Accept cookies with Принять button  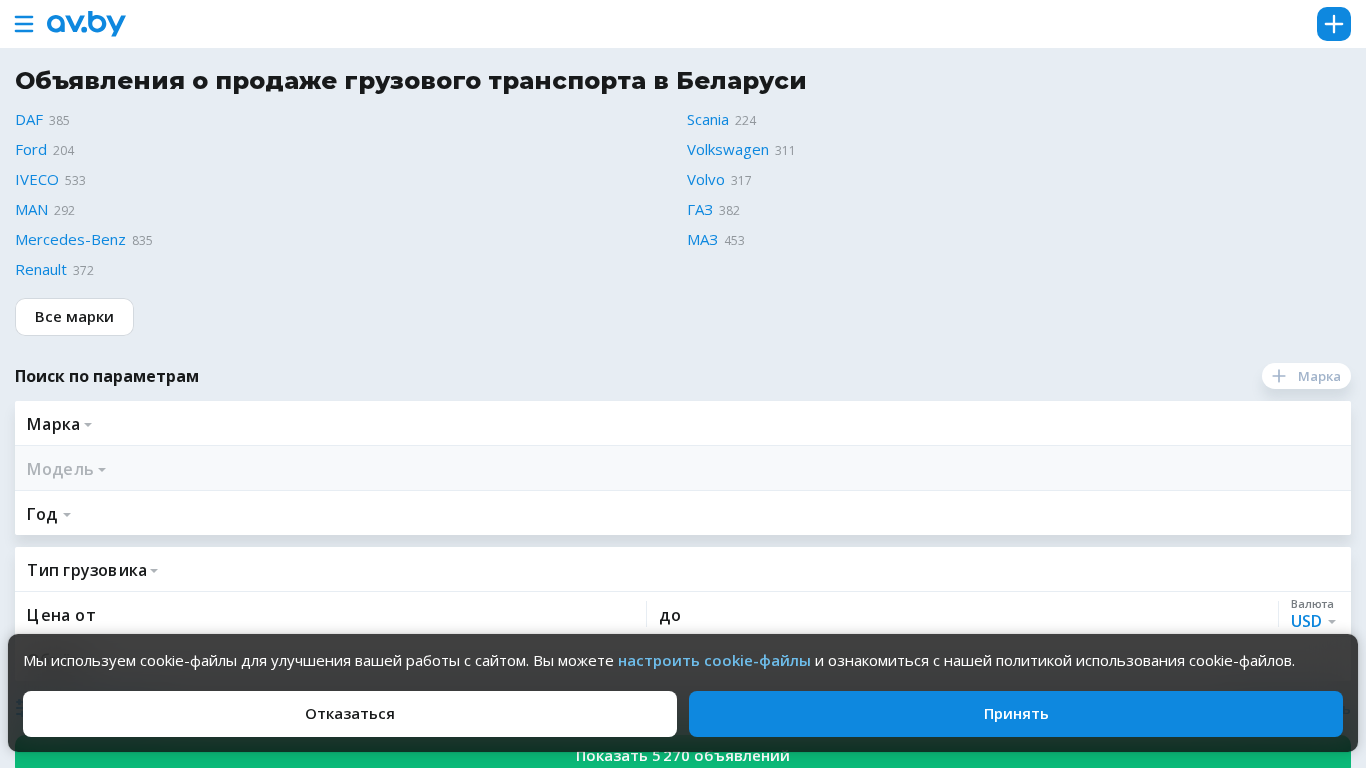pyautogui.click(x=1015, y=714)
